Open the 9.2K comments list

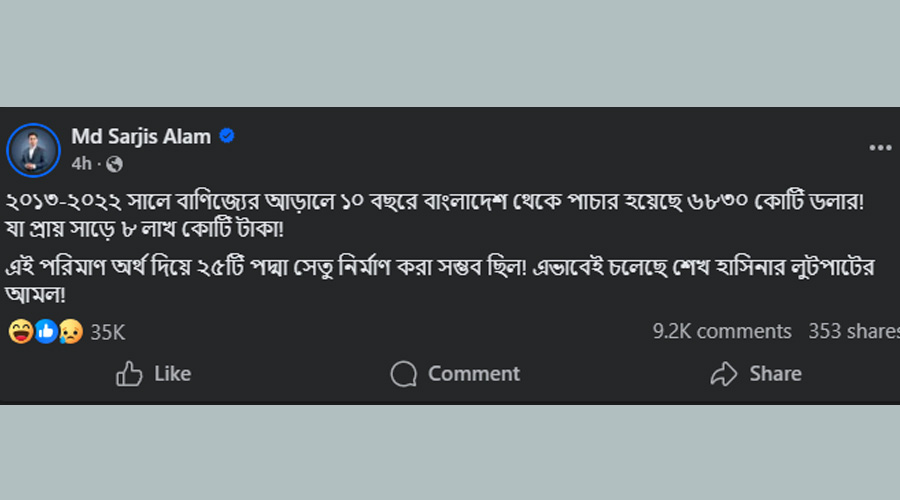click(x=721, y=331)
